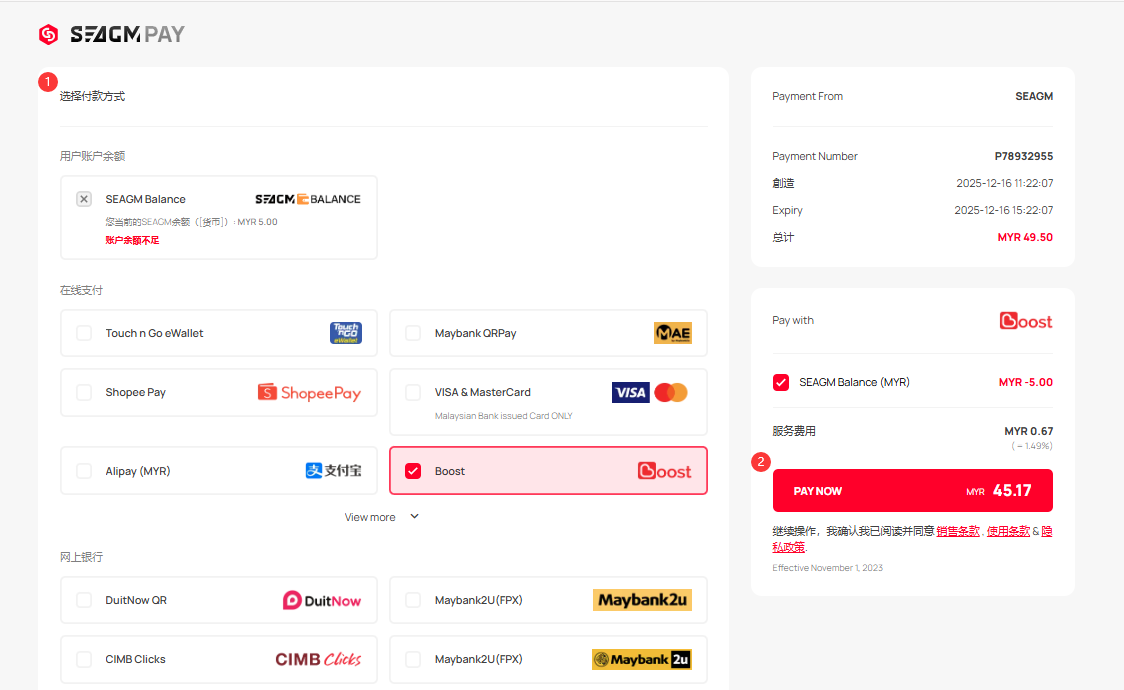Click the Touch n Go eWallet logo

345,333
